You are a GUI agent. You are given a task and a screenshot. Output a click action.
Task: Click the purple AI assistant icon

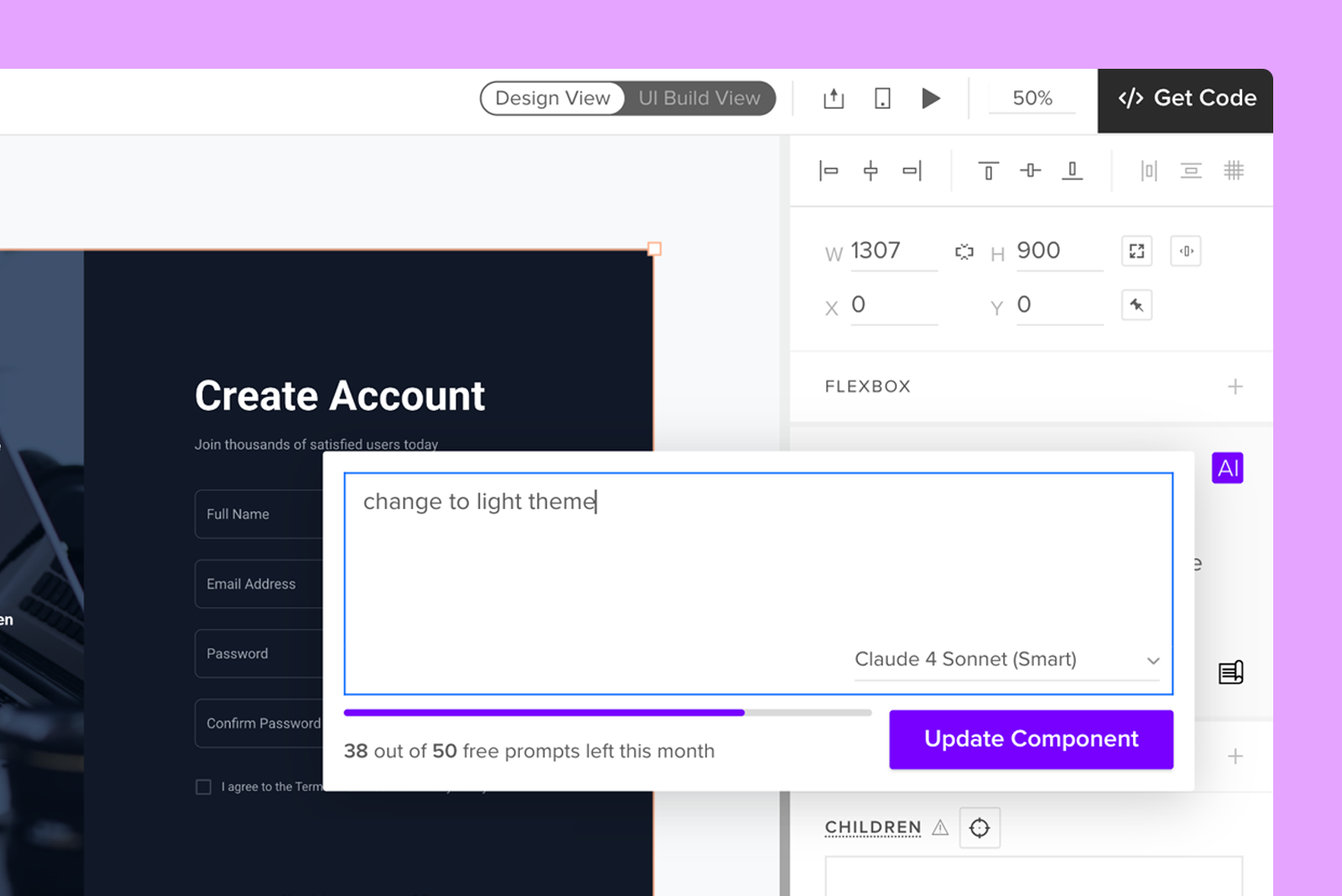click(x=1228, y=467)
